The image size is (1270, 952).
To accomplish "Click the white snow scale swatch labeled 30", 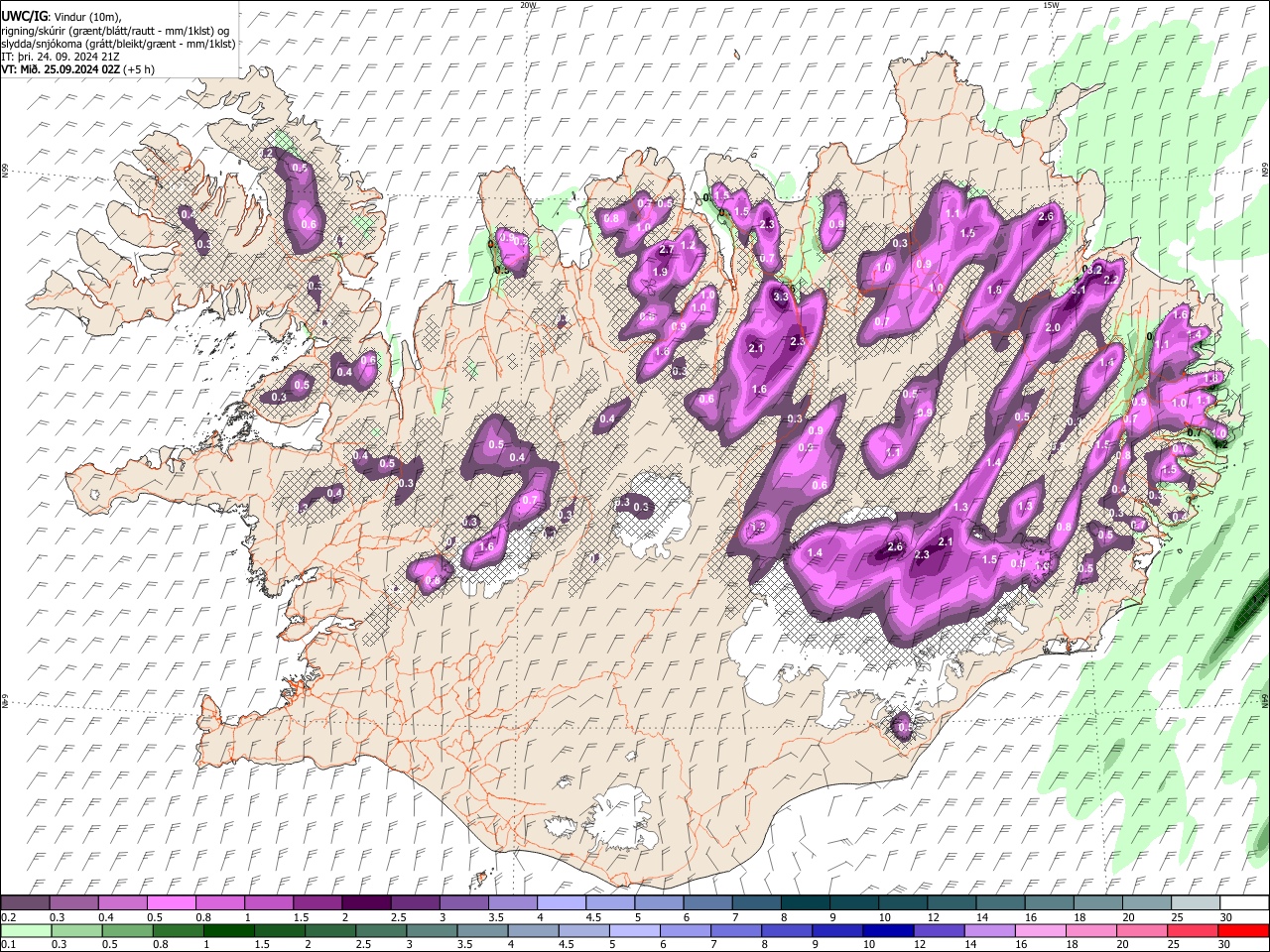I will [x=1244, y=902].
